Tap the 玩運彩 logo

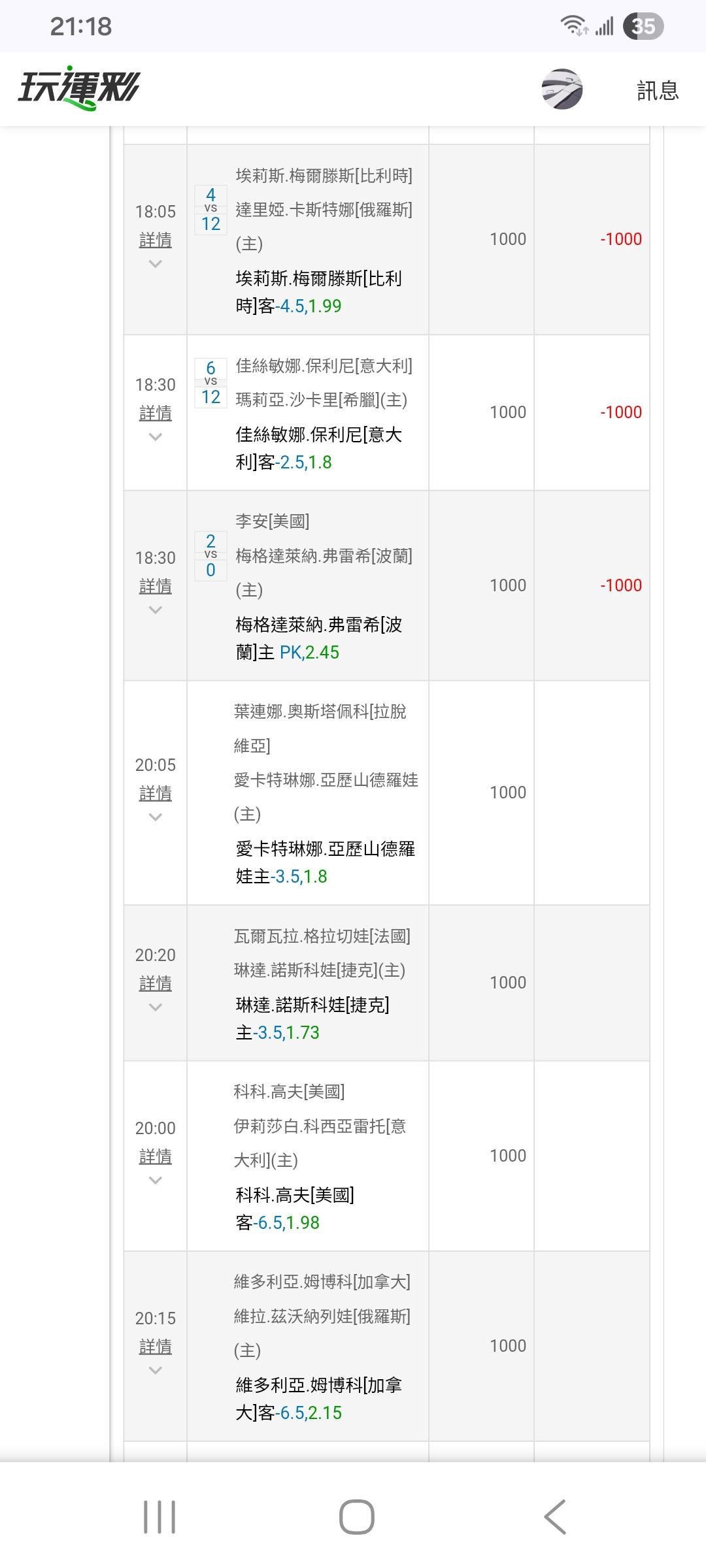[78, 89]
